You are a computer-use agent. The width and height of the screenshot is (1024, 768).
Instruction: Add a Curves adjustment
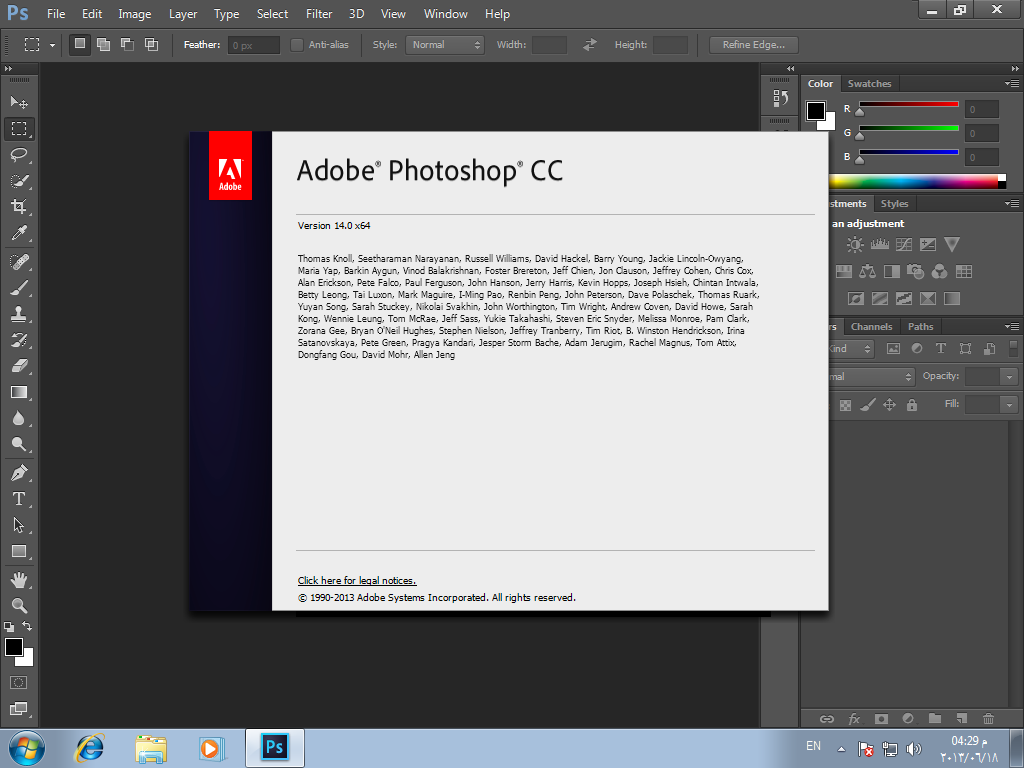[x=904, y=245]
